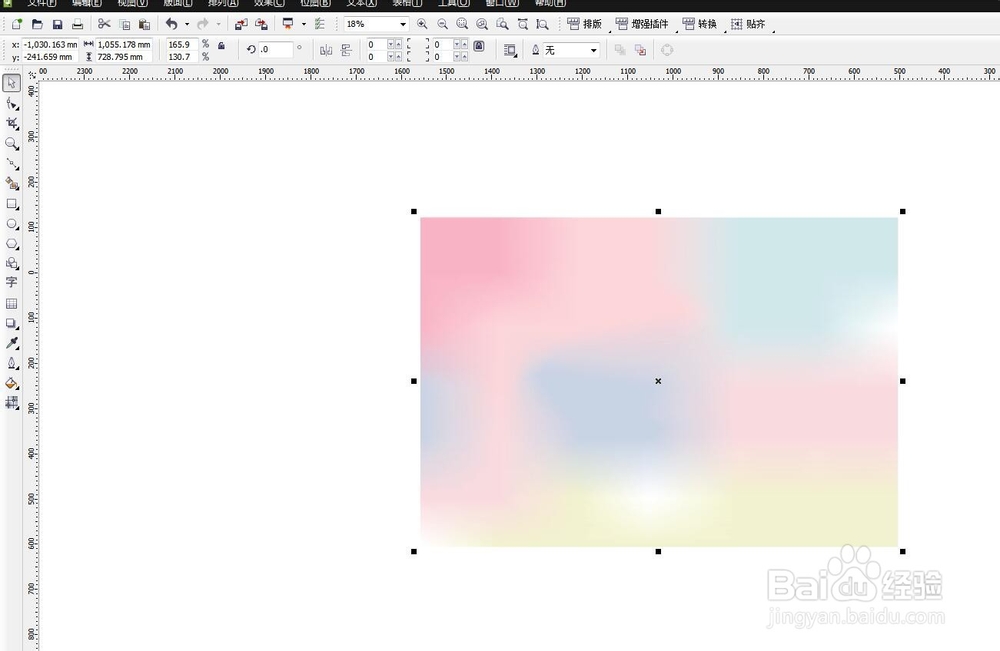Enable the 贴齐 snapping option
The image size is (1000, 651).
coord(750,24)
